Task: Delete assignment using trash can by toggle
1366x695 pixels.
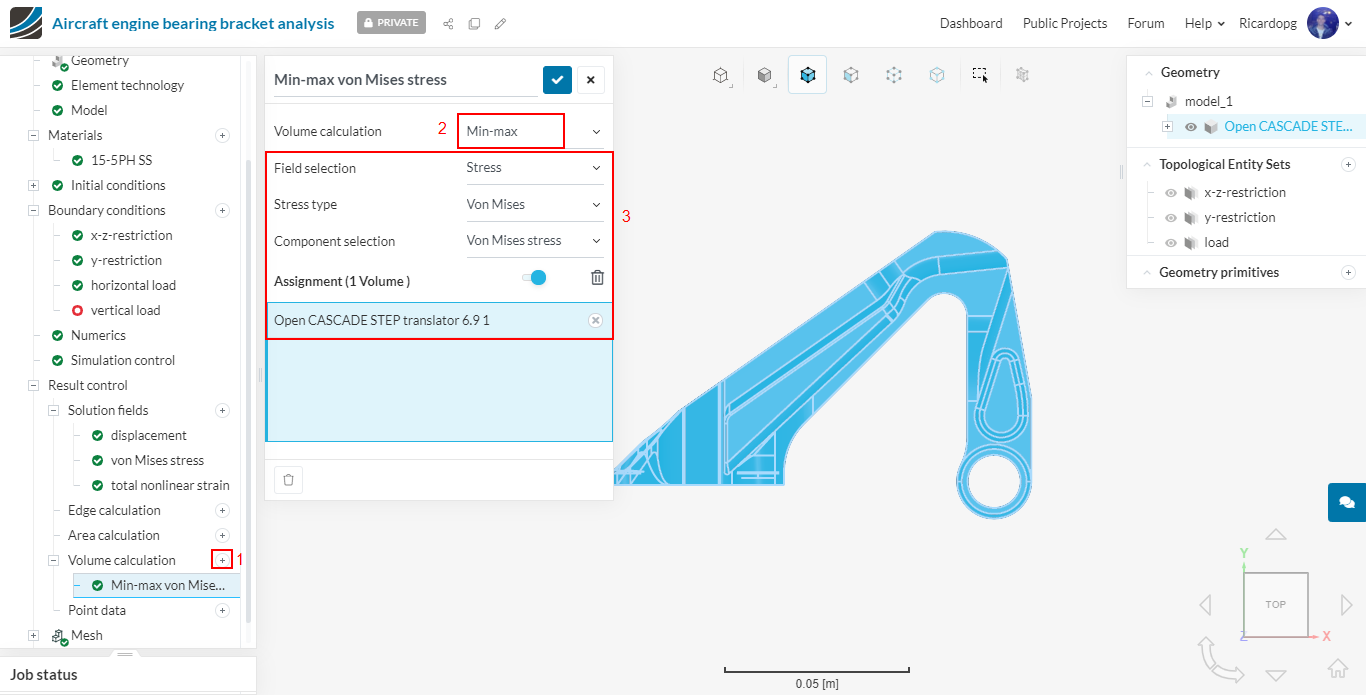Action: 597,278
